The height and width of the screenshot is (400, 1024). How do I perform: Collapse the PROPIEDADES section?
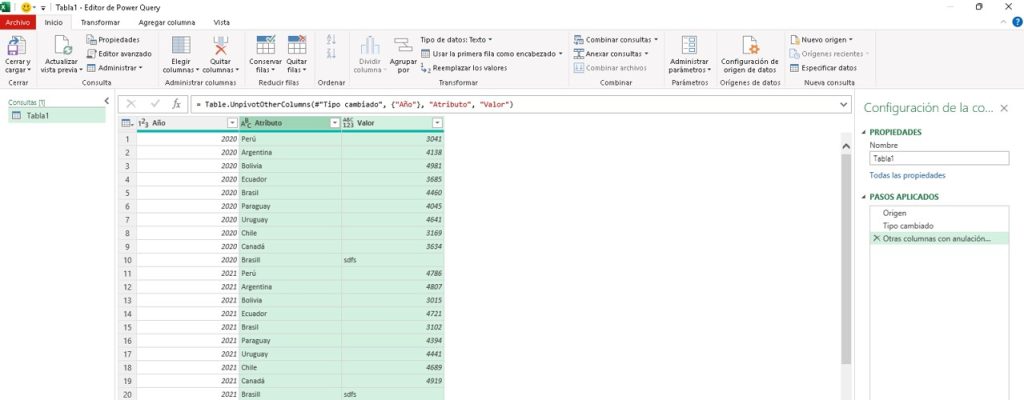pyautogui.click(x=865, y=132)
